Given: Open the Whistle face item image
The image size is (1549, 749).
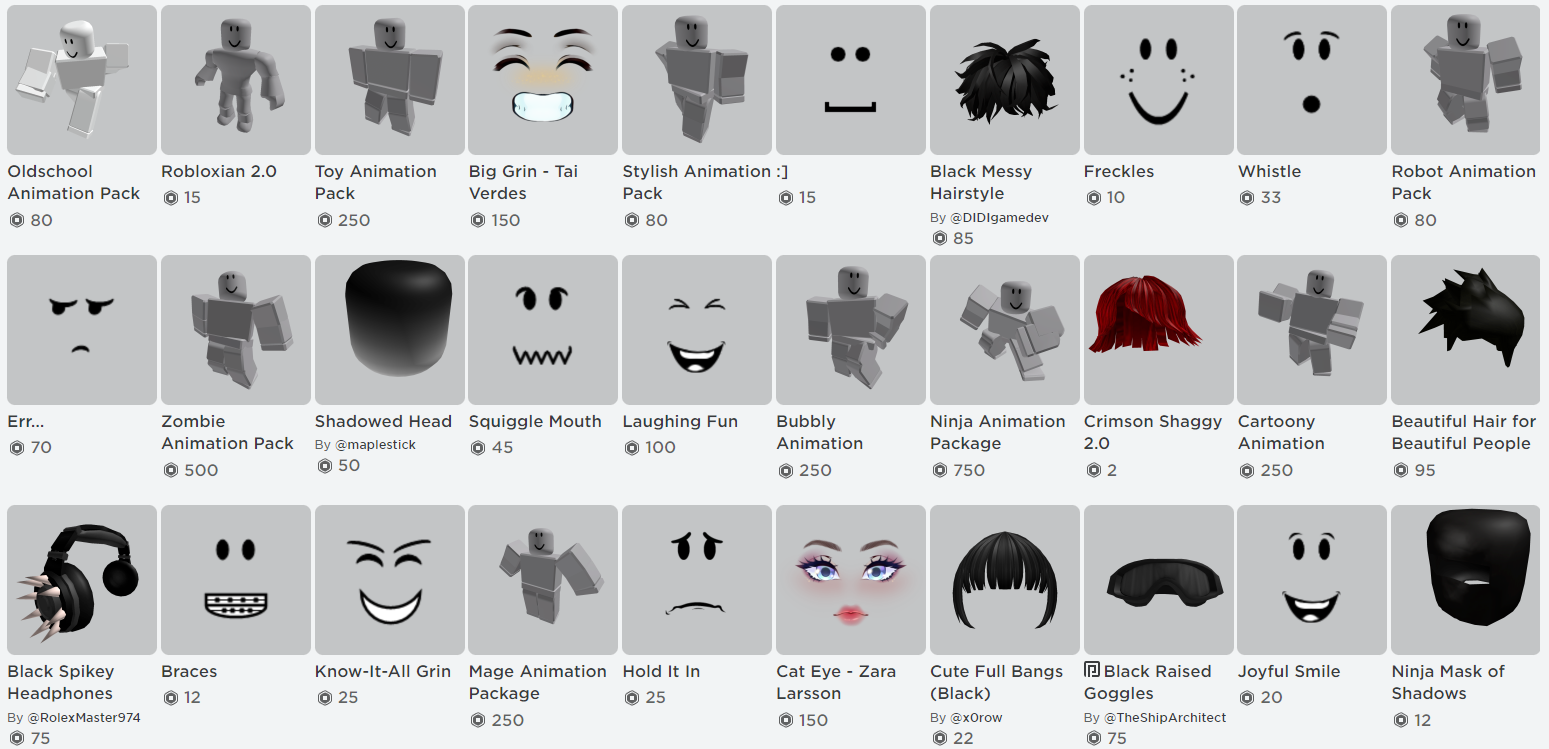Looking at the screenshot, I should [x=1312, y=80].
